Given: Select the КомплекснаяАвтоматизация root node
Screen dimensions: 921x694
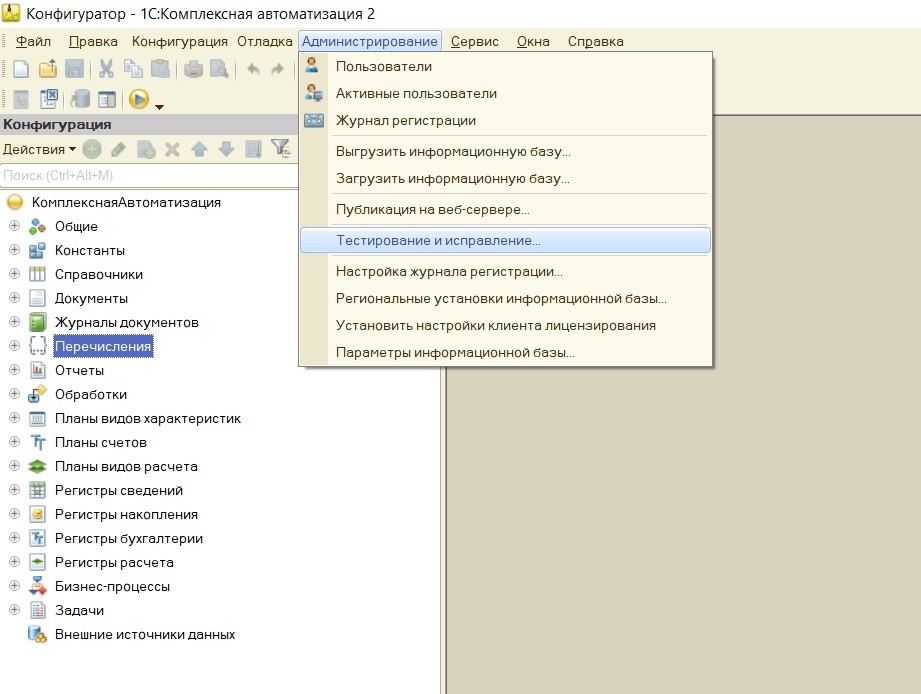Looking at the screenshot, I should click(x=126, y=203).
